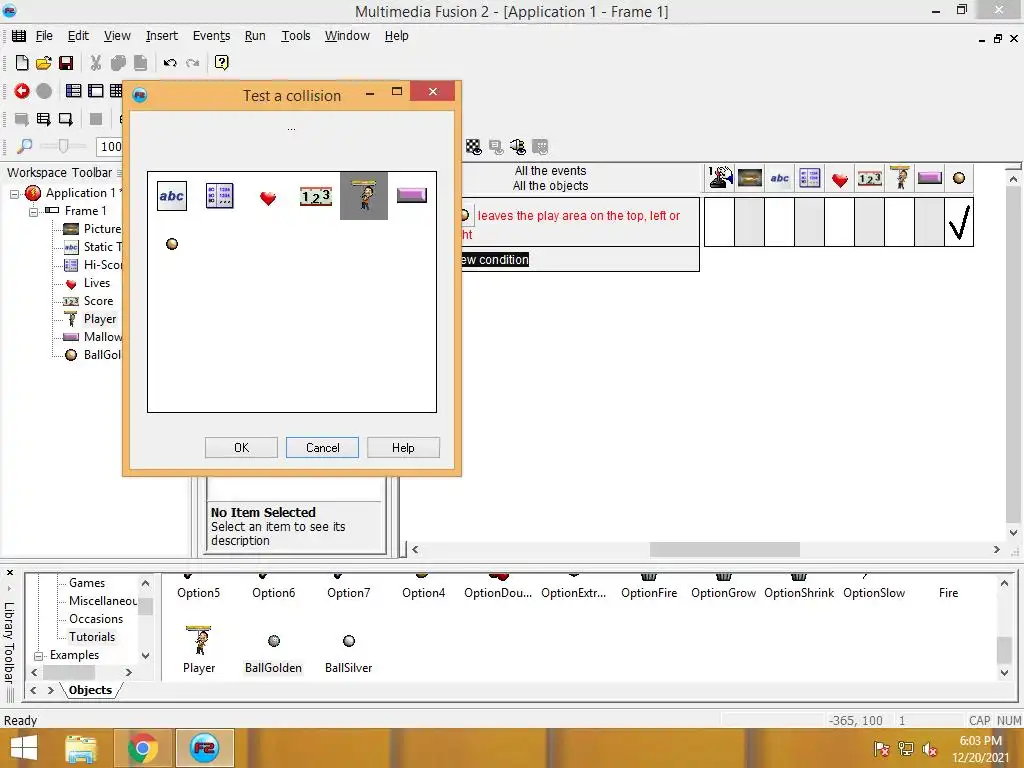Collapse the Application 1 tree node
This screenshot has width=1024, height=768.
point(14,194)
